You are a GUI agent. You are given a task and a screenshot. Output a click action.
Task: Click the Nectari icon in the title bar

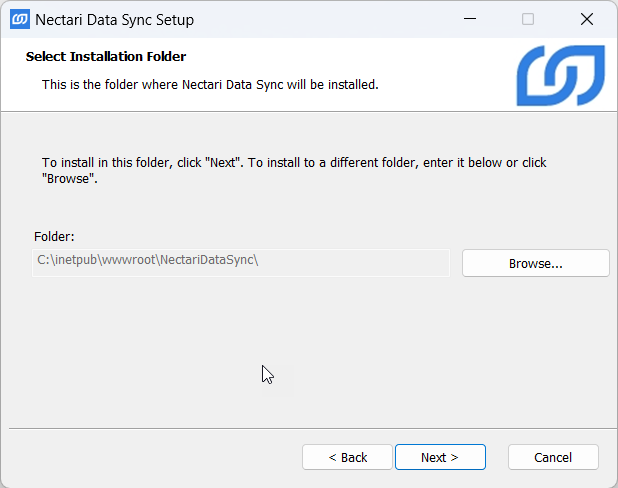[19, 19]
